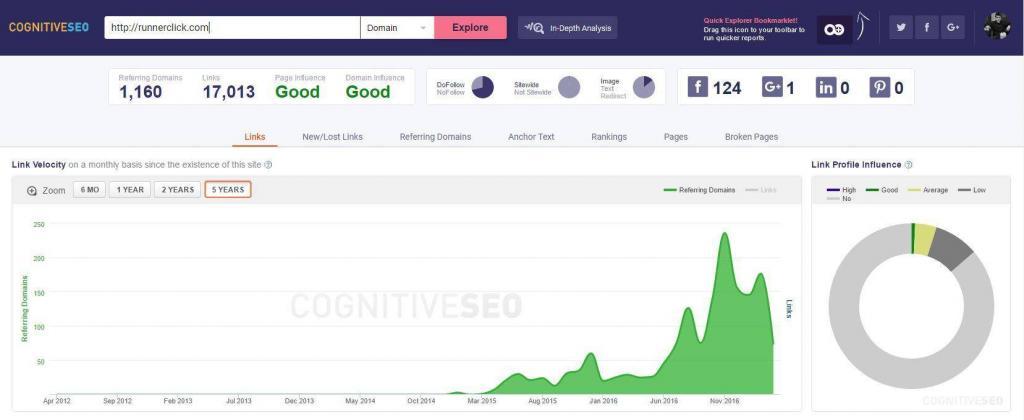Open the Rankings tab
The width and height of the screenshot is (1024, 420).
coord(609,137)
